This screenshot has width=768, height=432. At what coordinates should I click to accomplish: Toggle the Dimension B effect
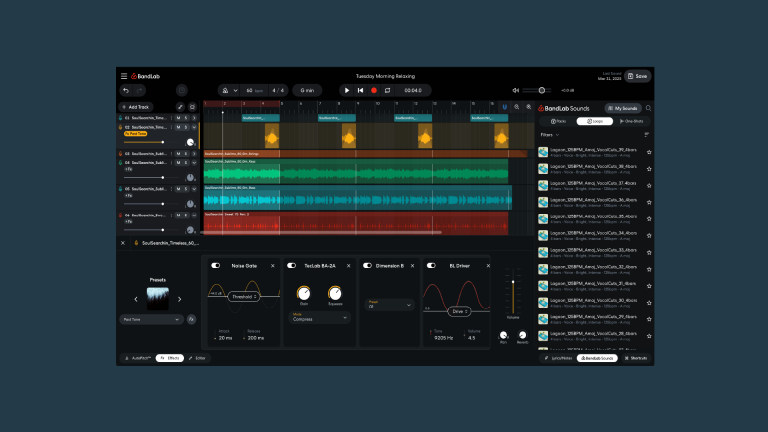click(x=367, y=265)
